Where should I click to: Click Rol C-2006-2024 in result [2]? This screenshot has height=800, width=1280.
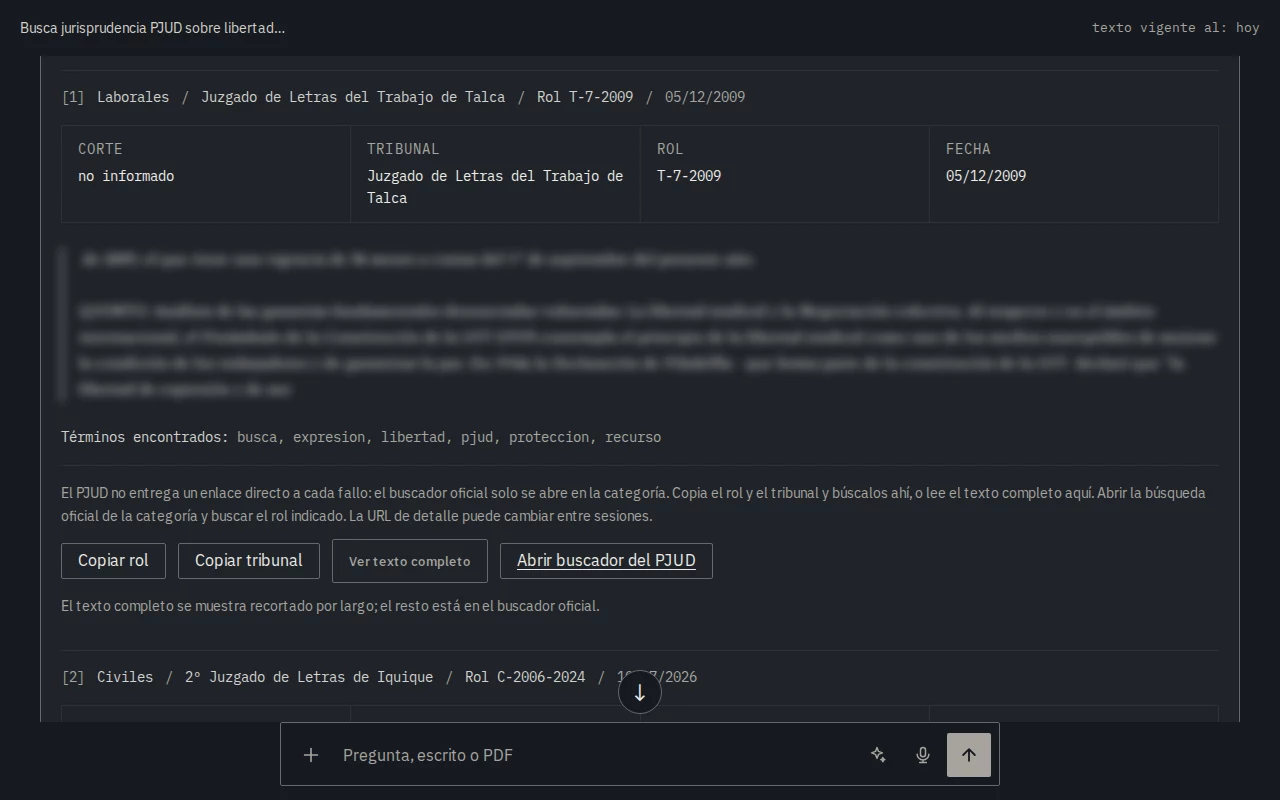tap(525, 677)
